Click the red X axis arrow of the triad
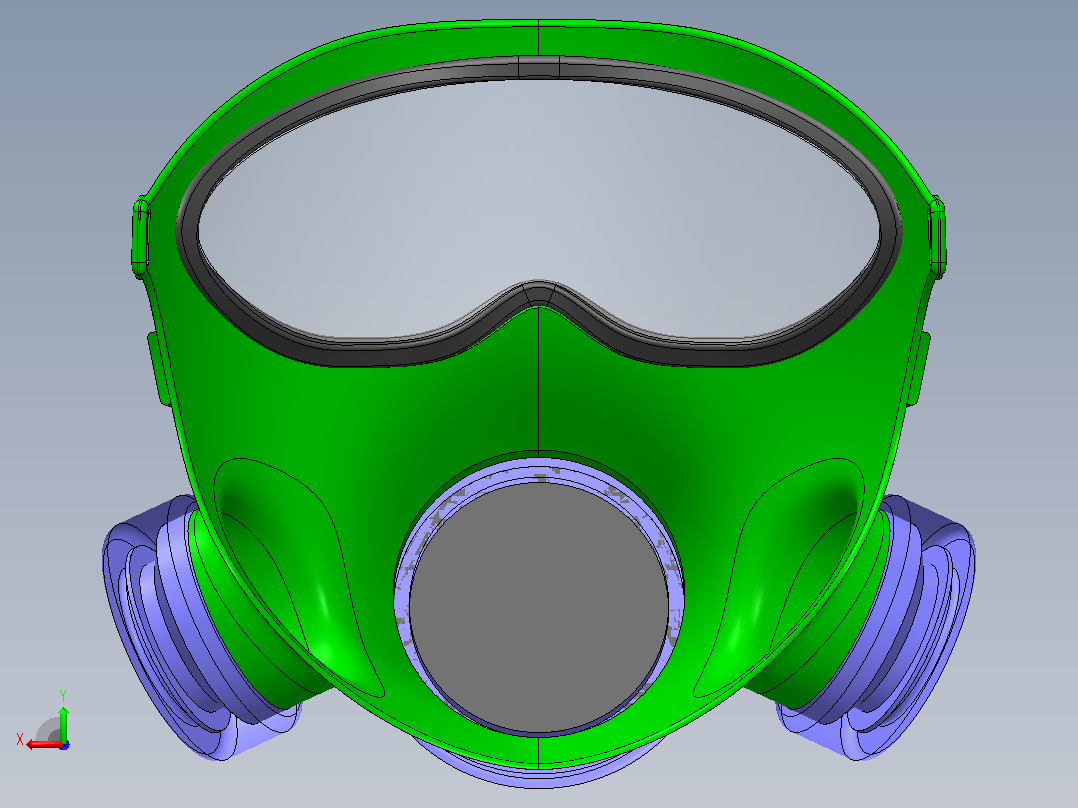The width and height of the screenshot is (1078, 808). pos(43,745)
